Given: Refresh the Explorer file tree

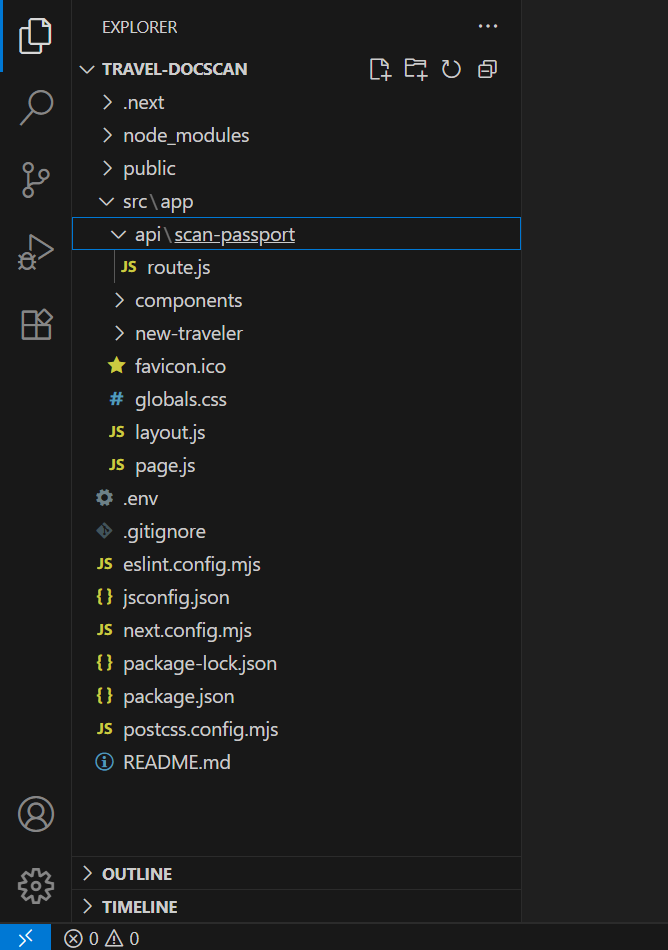Looking at the screenshot, I should coord(451,69).
